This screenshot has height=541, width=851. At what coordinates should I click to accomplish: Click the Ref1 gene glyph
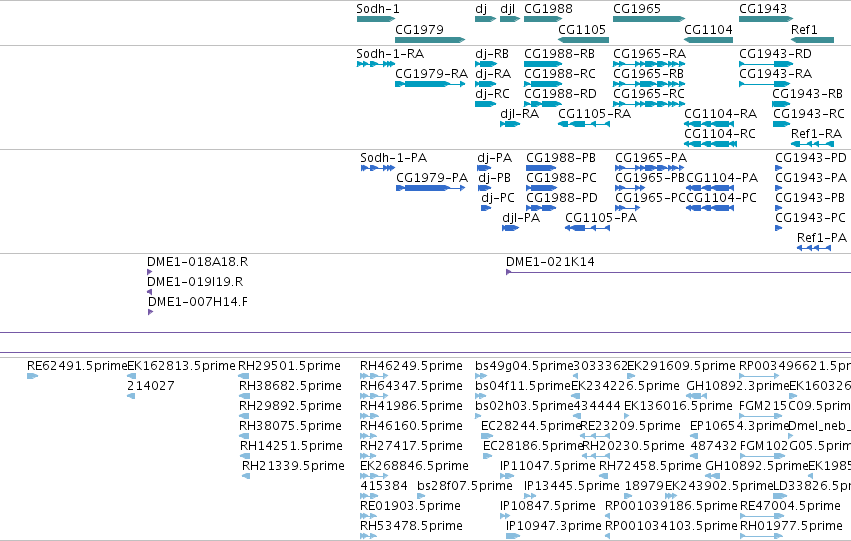pyautogui.click(x=812, y=40)
